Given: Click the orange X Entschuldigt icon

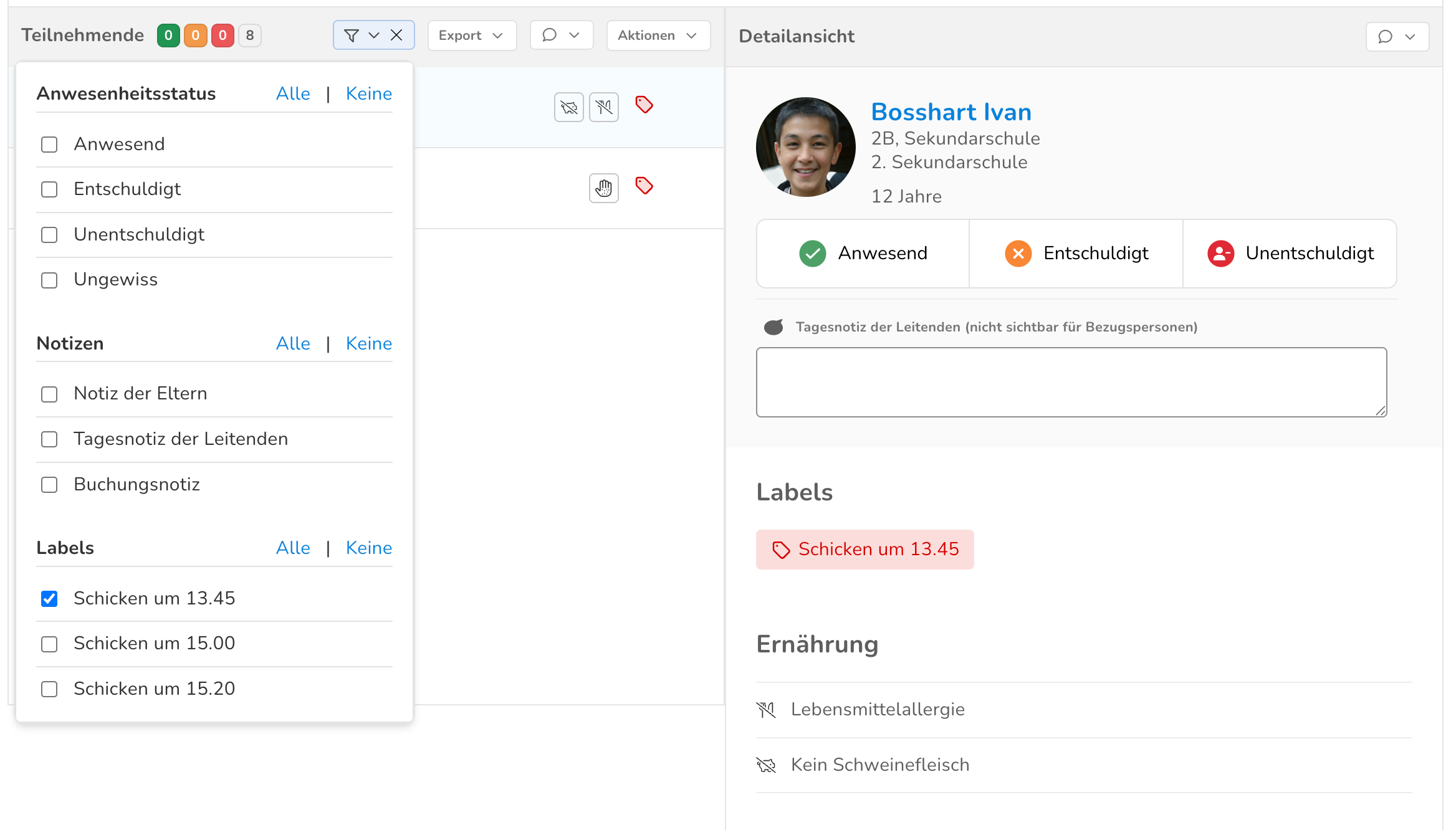Looking at the screenshot, I should pos(1018,254).
